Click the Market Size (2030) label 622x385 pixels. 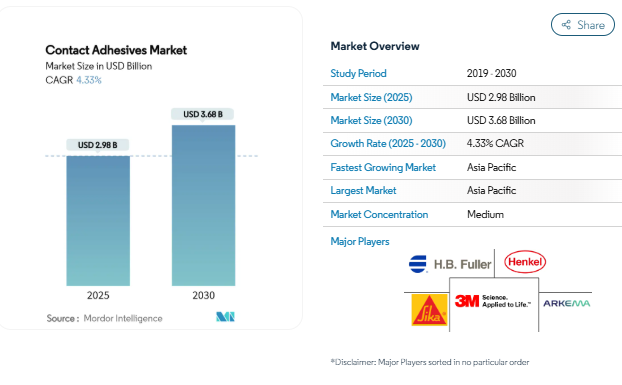(x=371, y=120)
